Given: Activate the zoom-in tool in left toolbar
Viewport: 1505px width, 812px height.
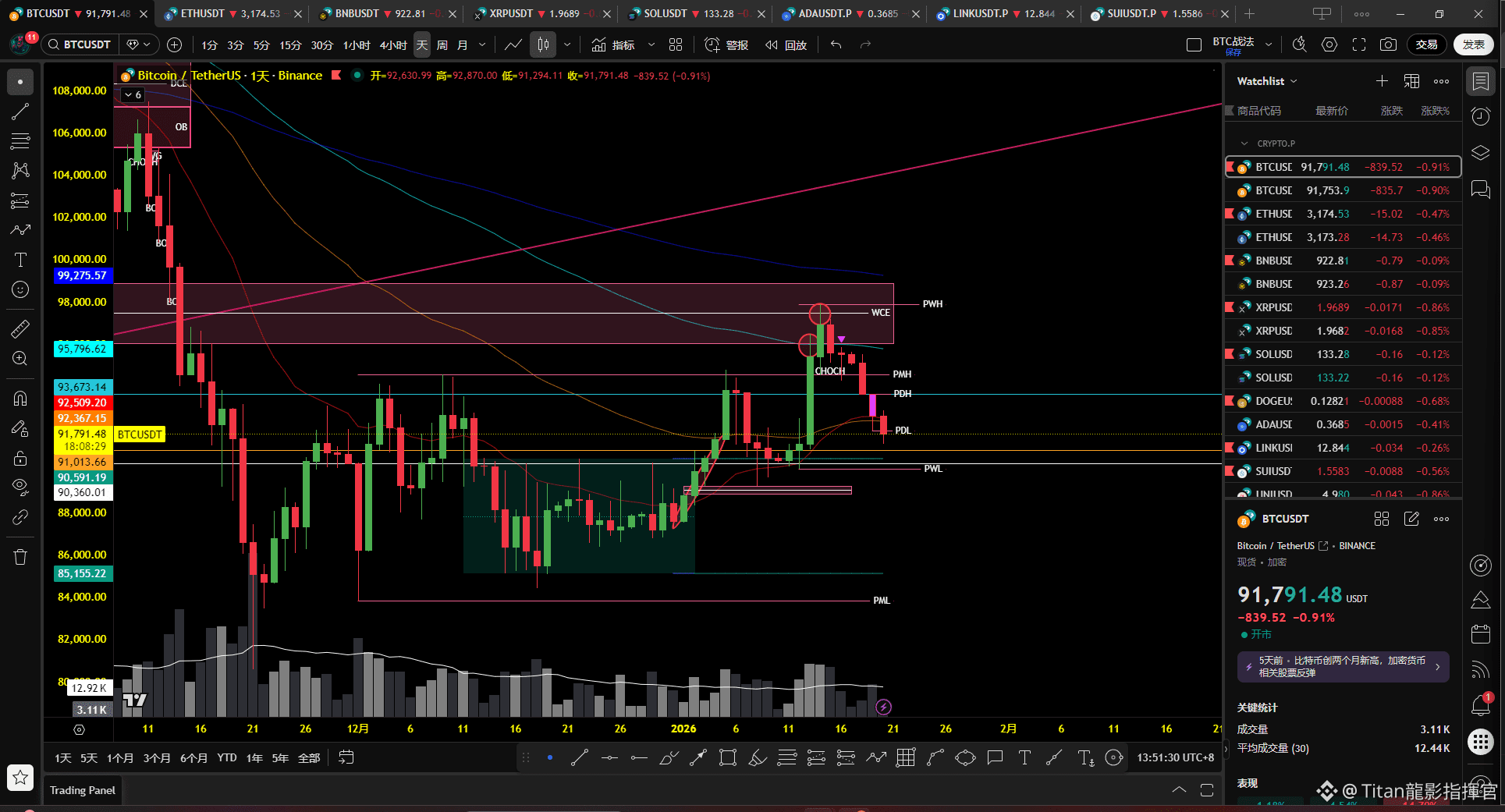Looking at the screenshot, I should coord(20,359).
